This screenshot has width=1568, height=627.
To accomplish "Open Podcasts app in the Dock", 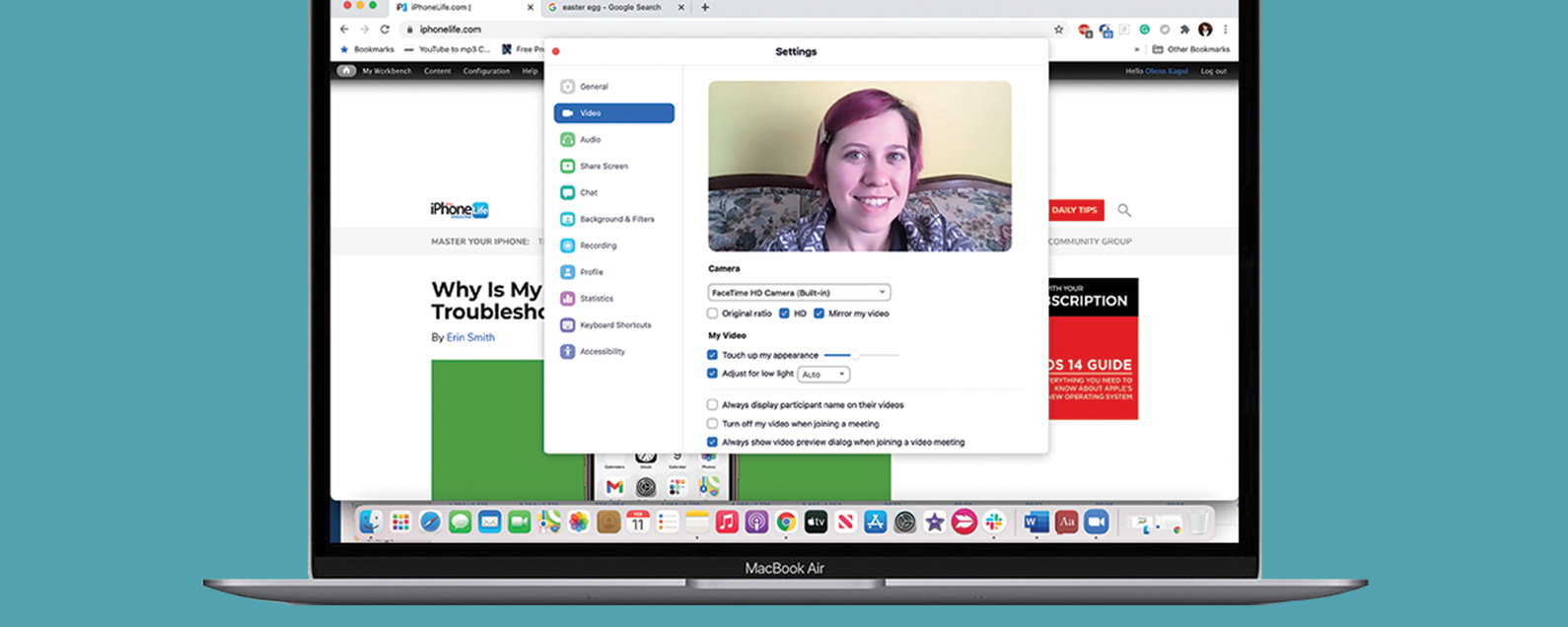I will pos(756,522).
